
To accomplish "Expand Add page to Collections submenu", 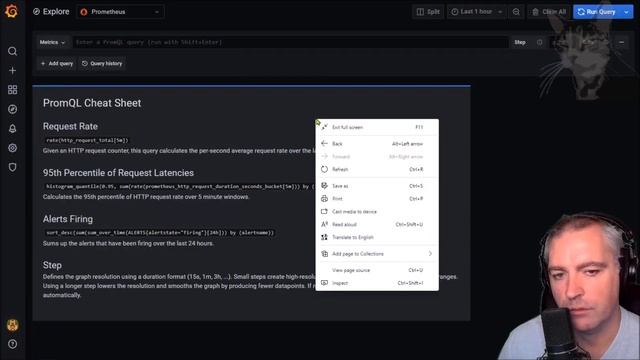I will pyautogui.click(x=377, y=253).
